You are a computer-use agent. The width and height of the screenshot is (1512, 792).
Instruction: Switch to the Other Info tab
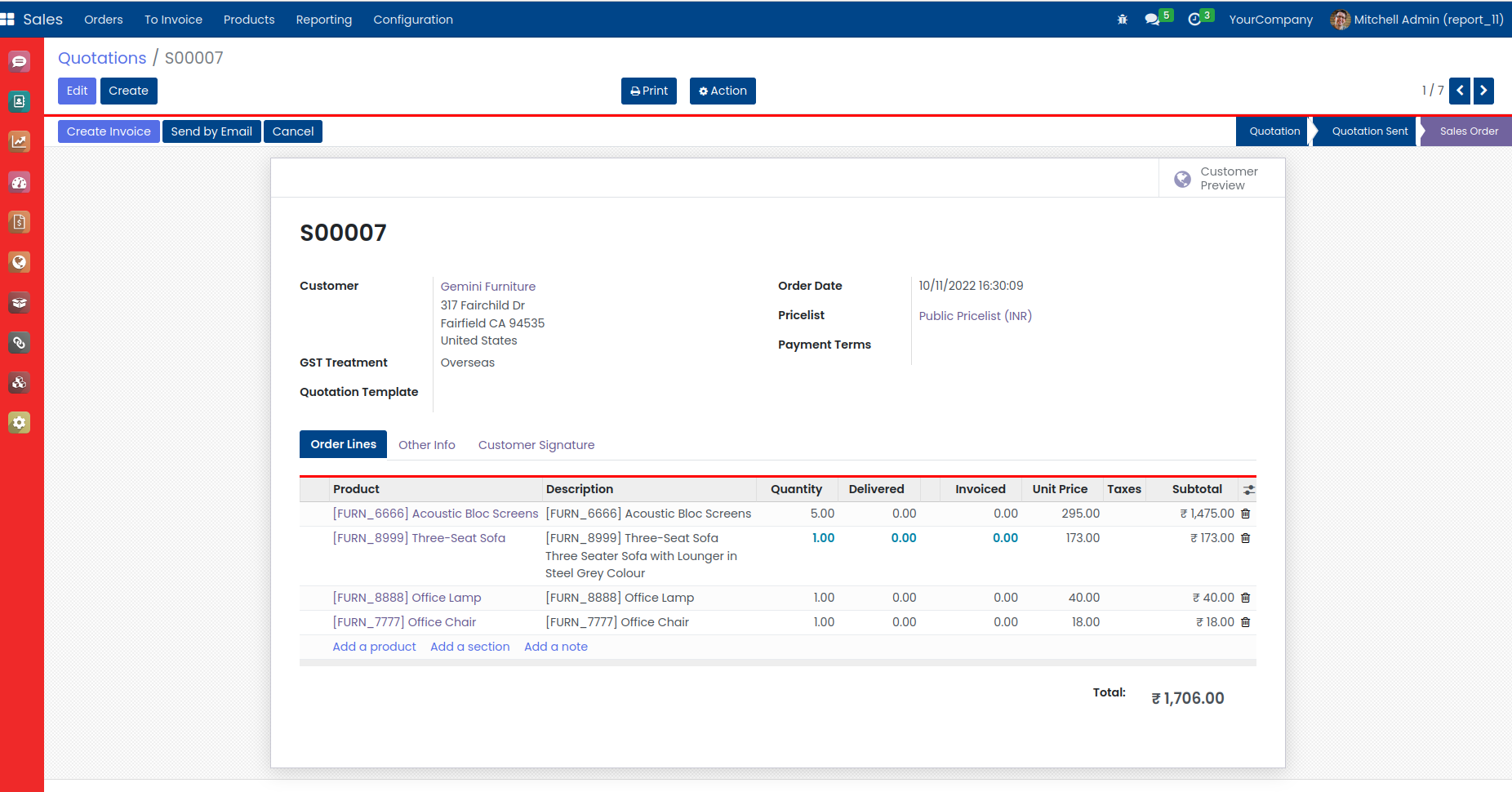coord(426,445)
